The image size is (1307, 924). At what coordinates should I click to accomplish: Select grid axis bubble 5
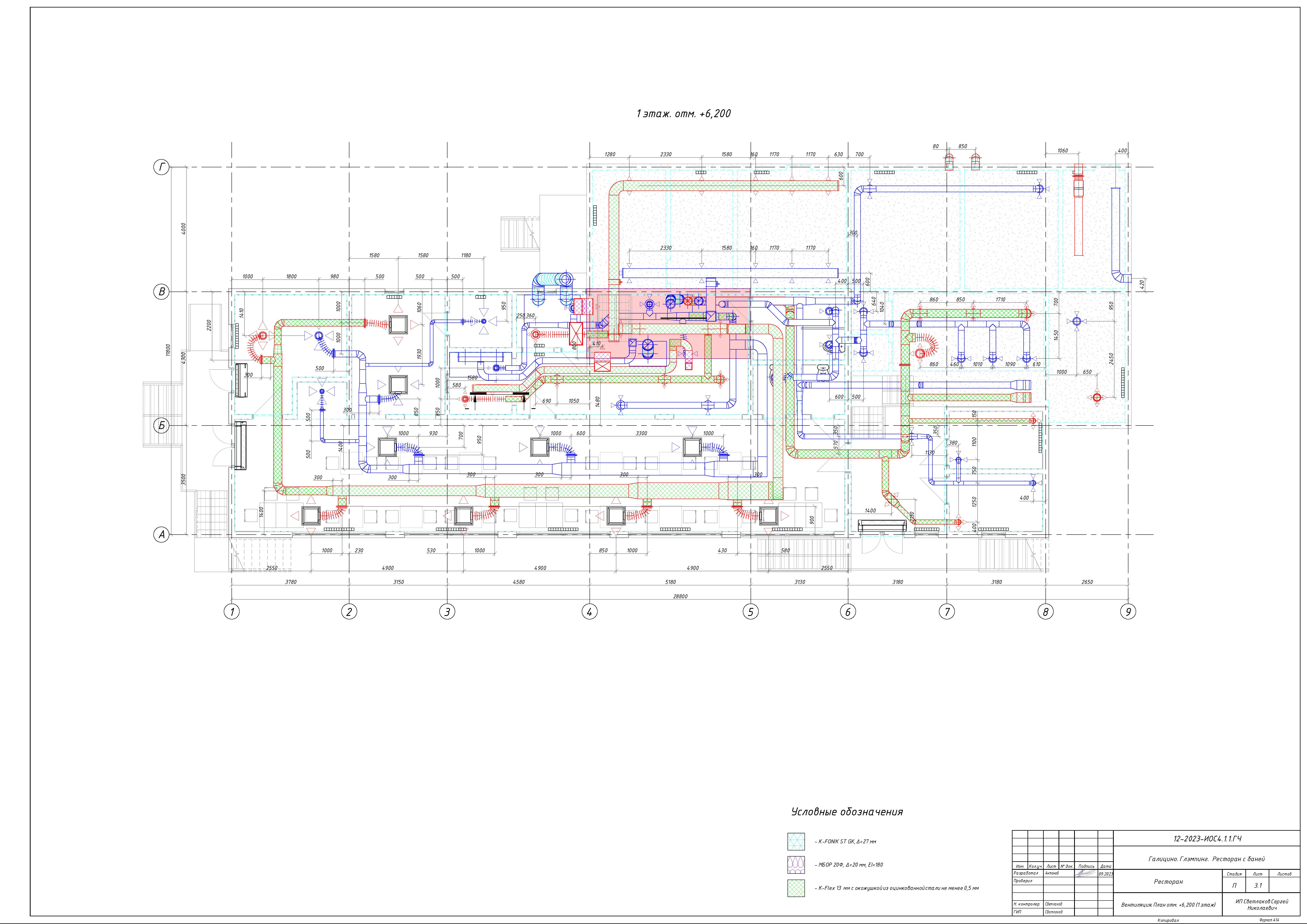tap(751, 612)
